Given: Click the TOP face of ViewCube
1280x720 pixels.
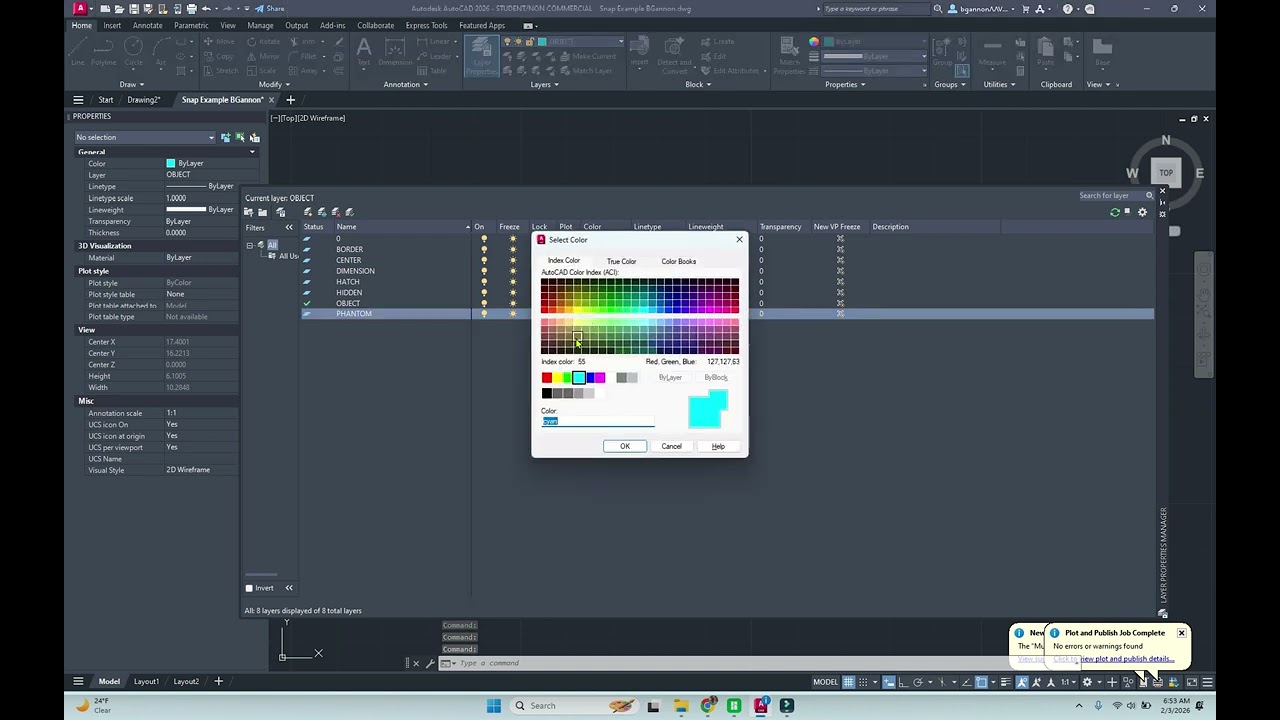Looking at the screenshot, I should [1166, 173].
